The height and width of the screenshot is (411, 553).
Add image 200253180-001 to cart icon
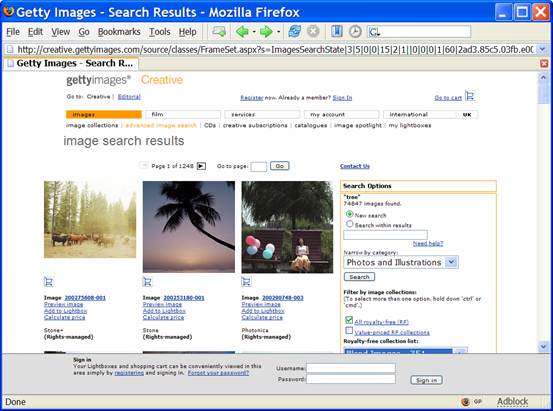point(147,282)
